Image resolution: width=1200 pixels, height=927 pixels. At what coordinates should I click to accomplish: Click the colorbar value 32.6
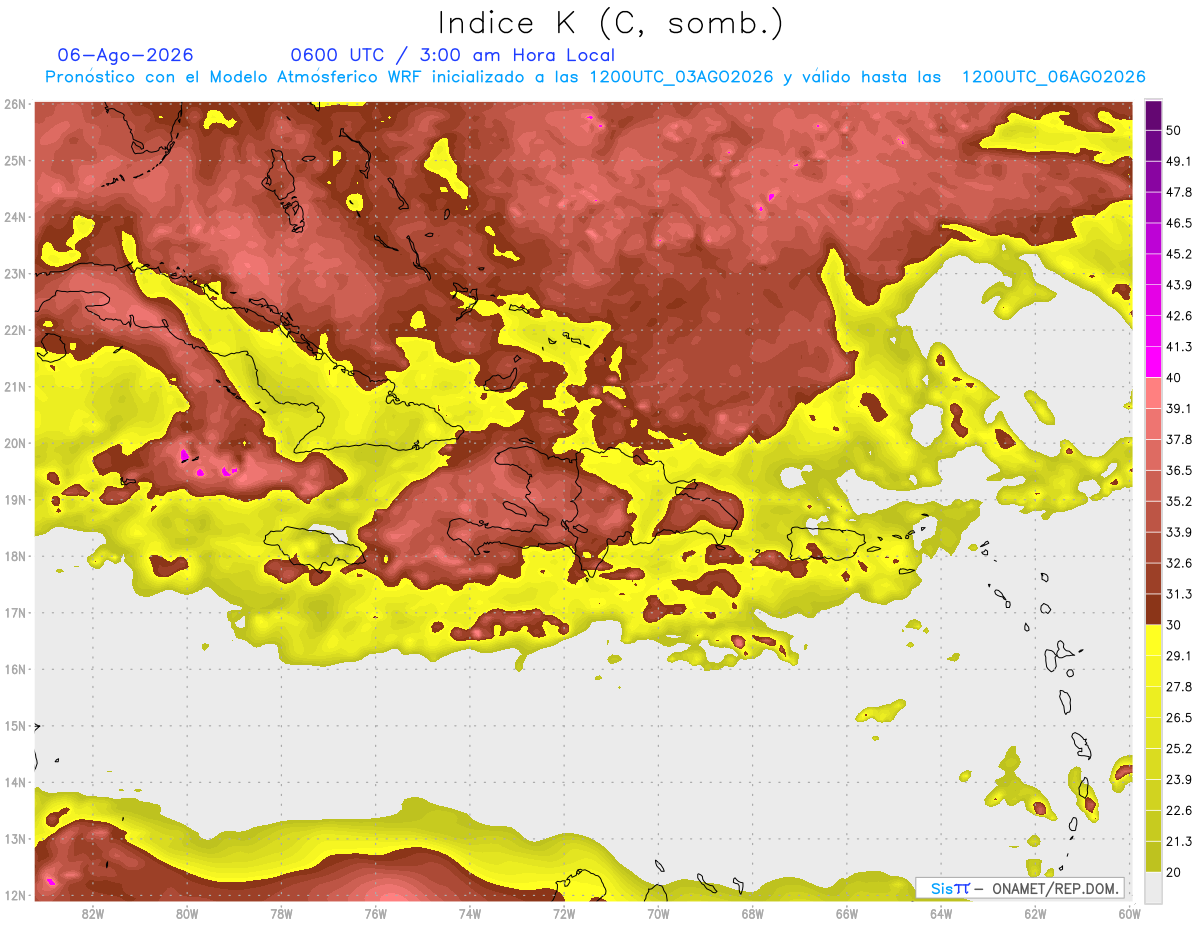1179,563
